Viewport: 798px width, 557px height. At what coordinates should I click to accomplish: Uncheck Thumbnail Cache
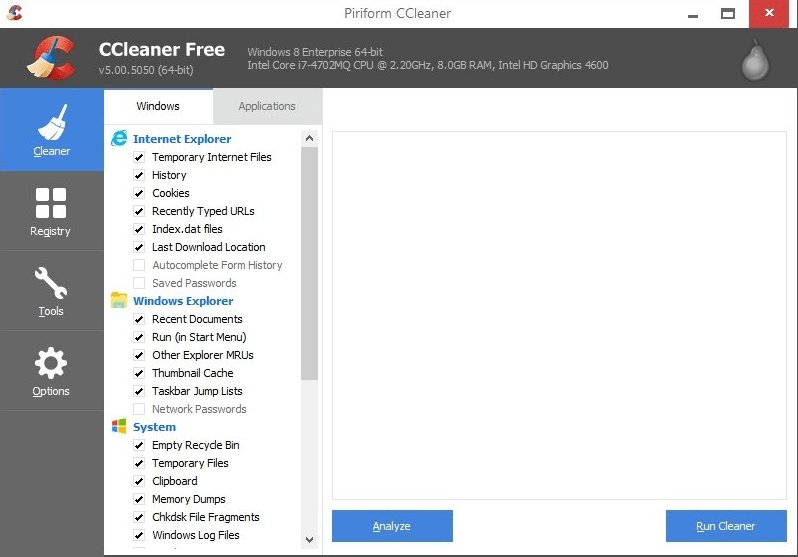[x=139, y=373]
